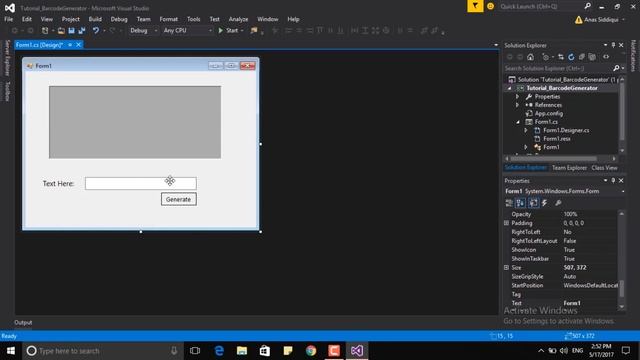
Task: Expand the Padding property row
Action: (x=507, y=223)
